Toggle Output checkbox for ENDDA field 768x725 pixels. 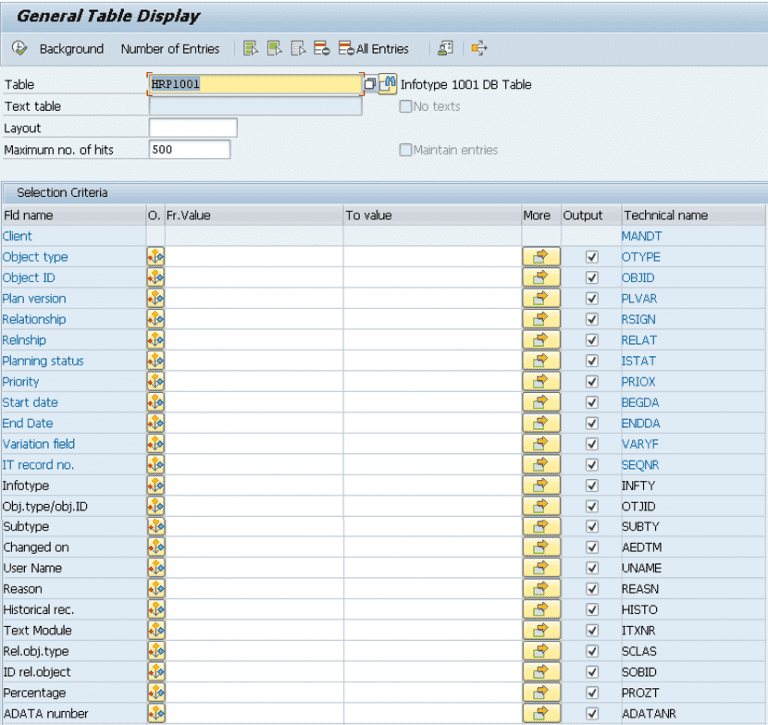(x=591, y=423)
